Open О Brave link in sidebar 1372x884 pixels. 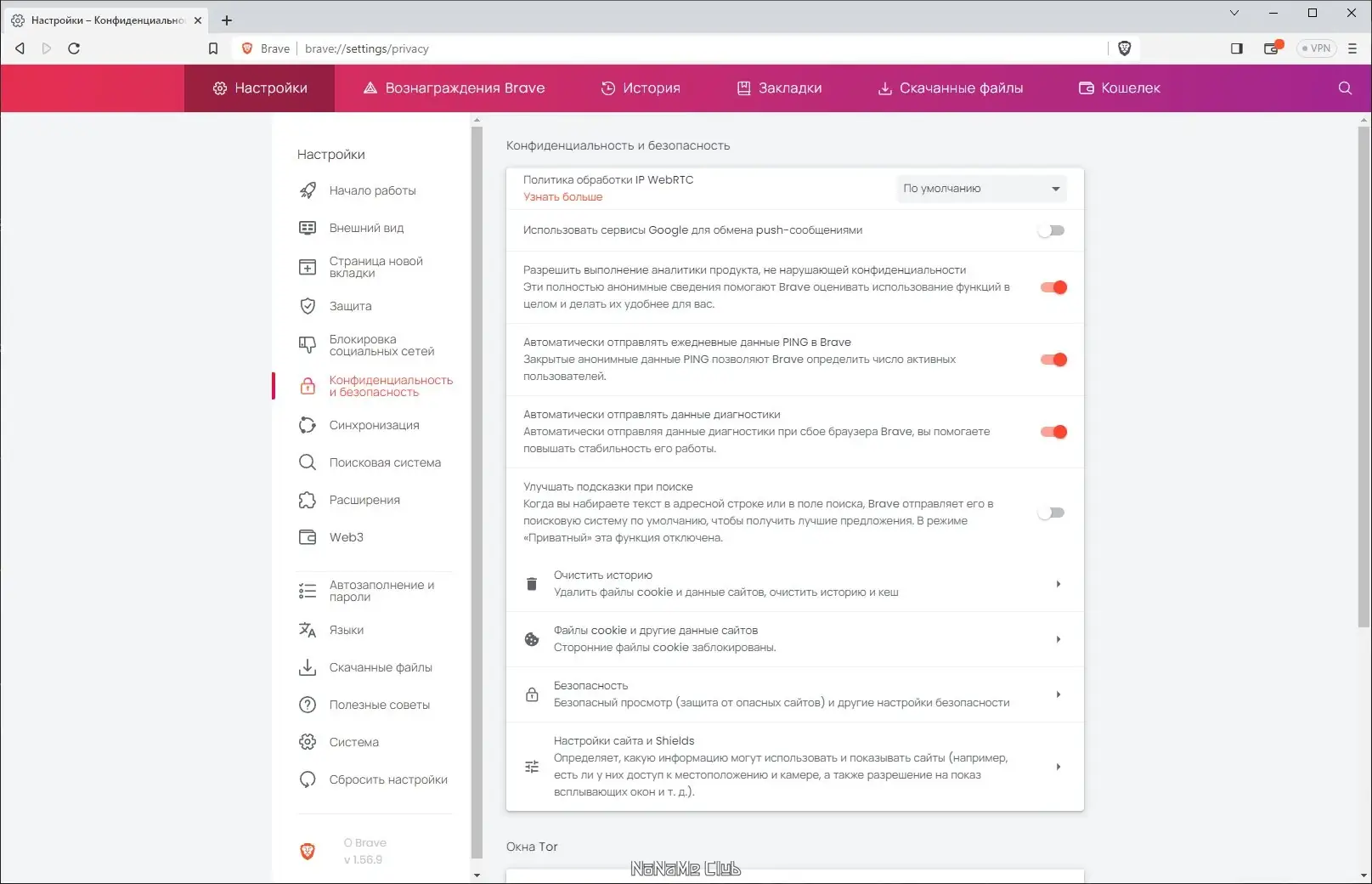pos(364,851)
